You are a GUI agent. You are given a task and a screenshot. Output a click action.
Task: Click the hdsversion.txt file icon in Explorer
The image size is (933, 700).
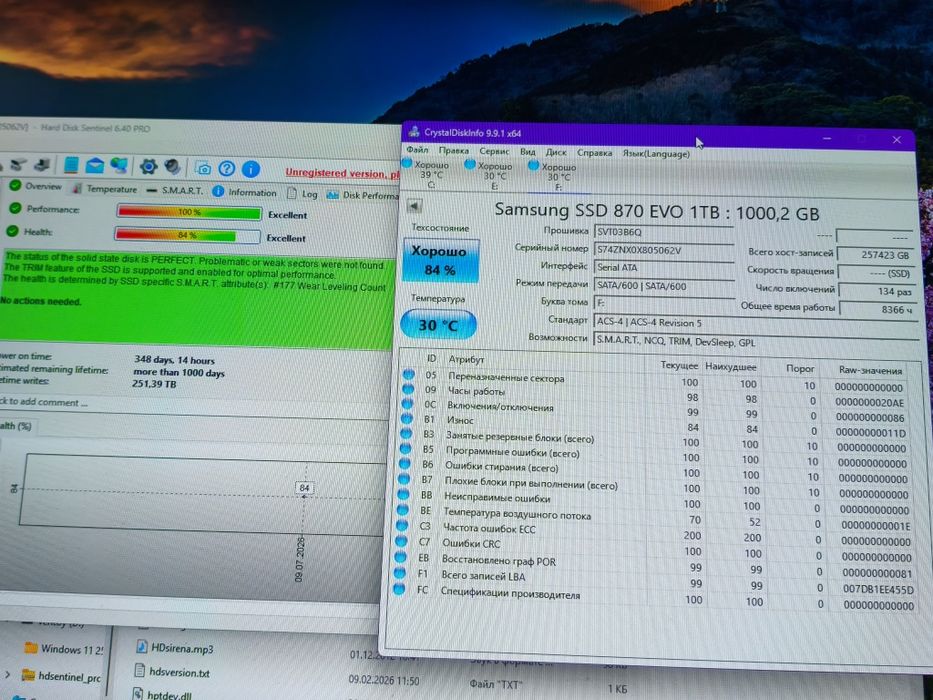(139, 671)
